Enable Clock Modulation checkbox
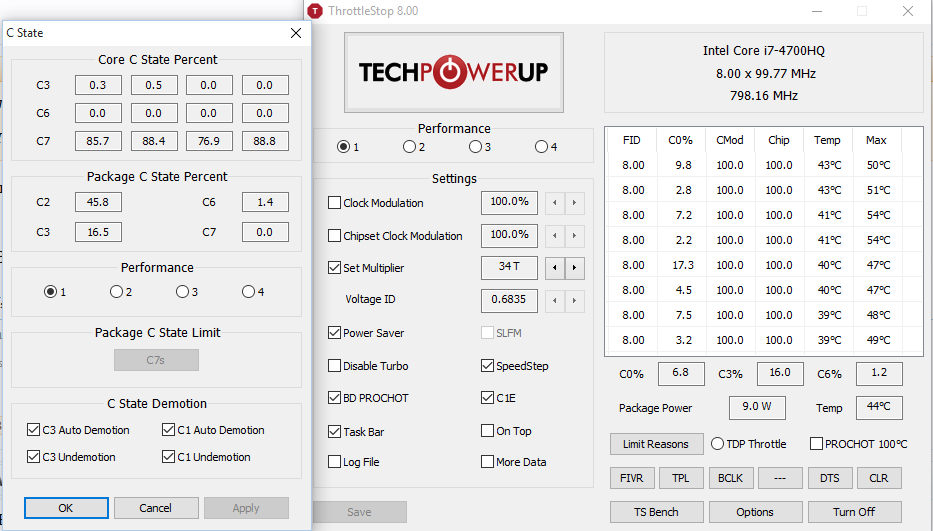This screenshot has height=531, width=933. (x=334, y=202)
